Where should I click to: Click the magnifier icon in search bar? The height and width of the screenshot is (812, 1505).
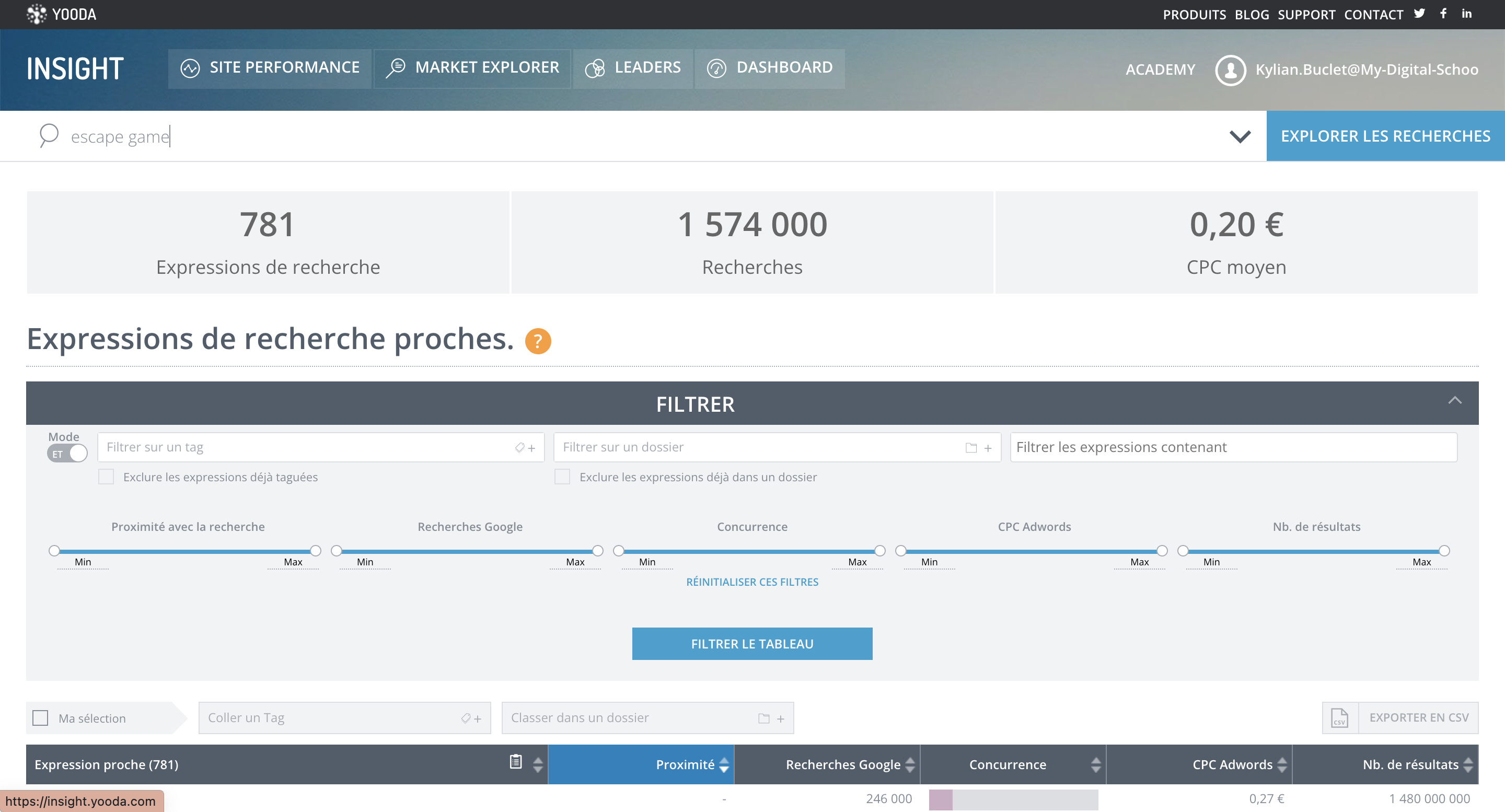point(49,135)
